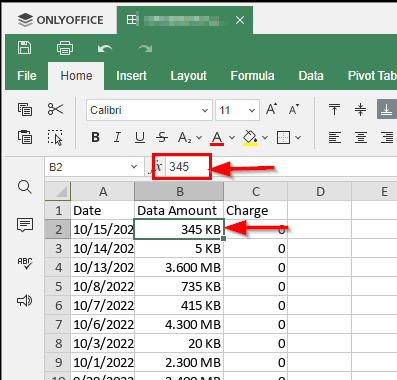The image size is (397, 380).
Task: Open the Name Box B2 dropdown
Action: coord(134,167)
